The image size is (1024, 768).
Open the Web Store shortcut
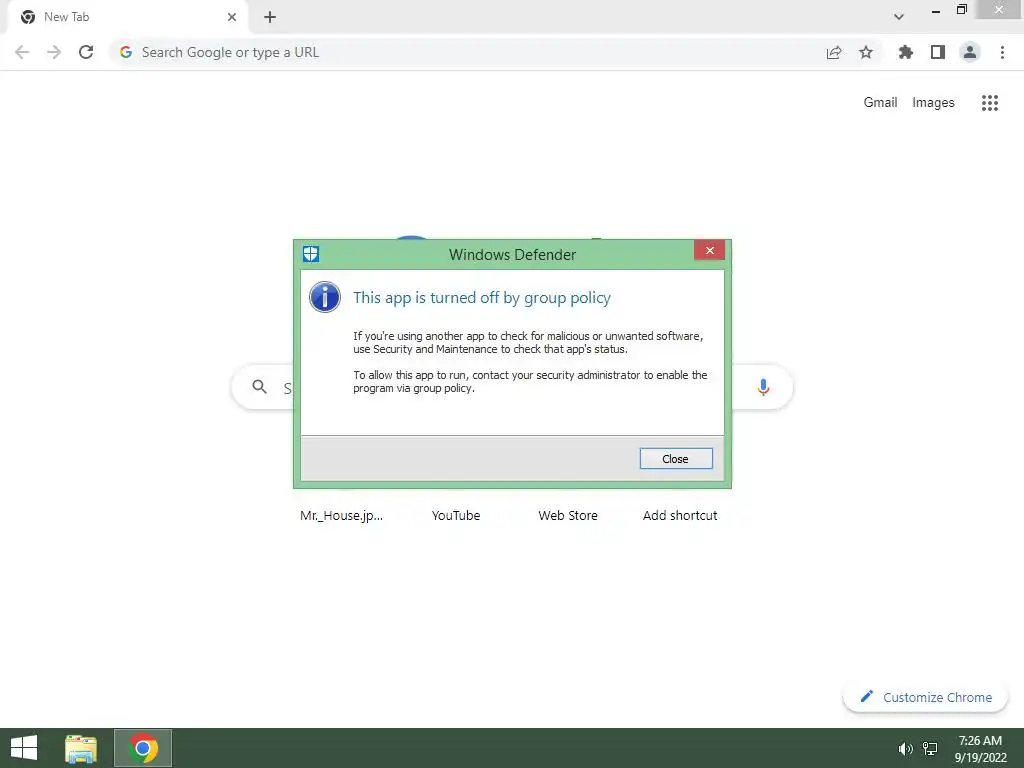568,515
